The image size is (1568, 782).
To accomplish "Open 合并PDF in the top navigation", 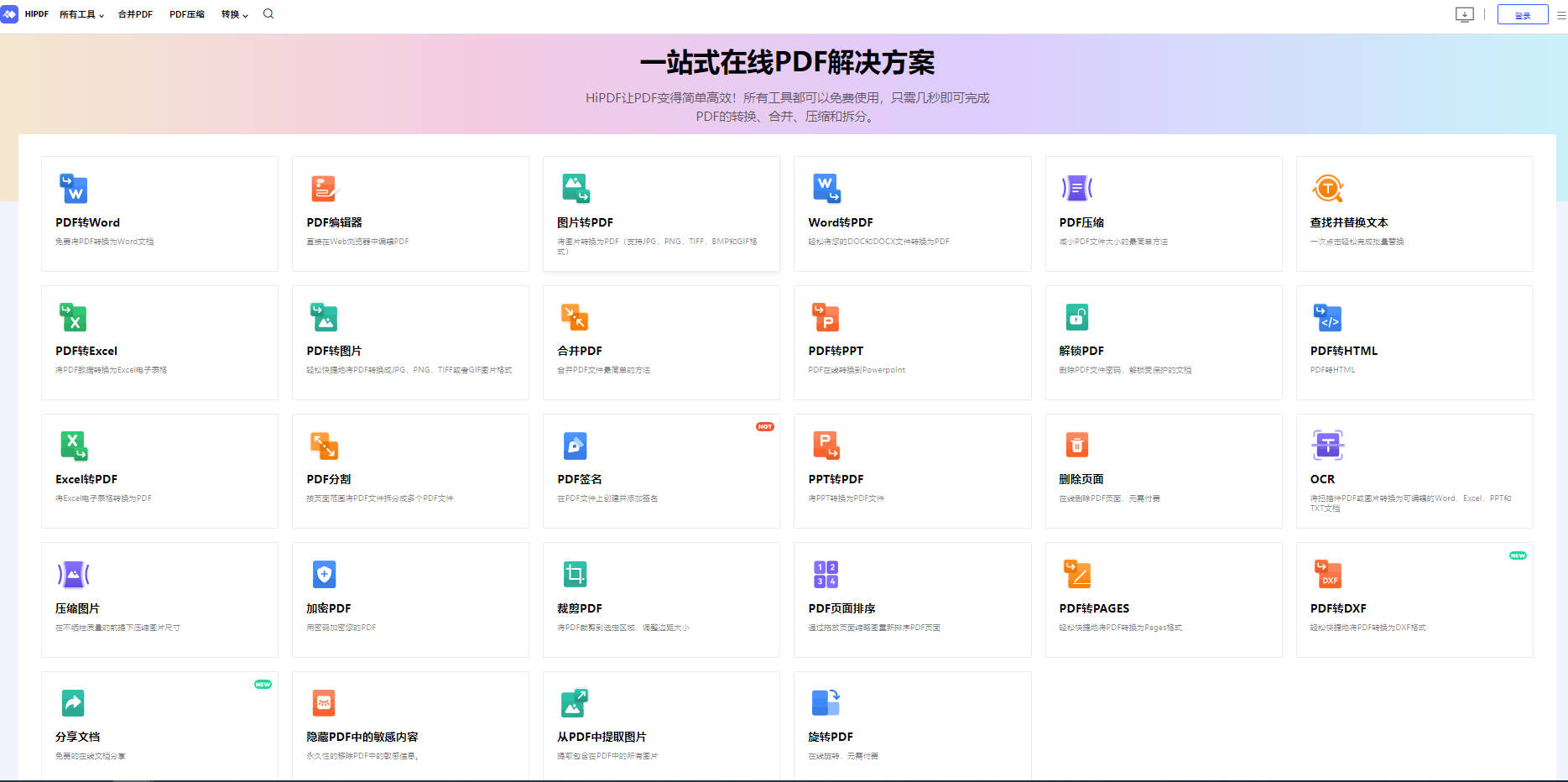I will click(135, 14).
